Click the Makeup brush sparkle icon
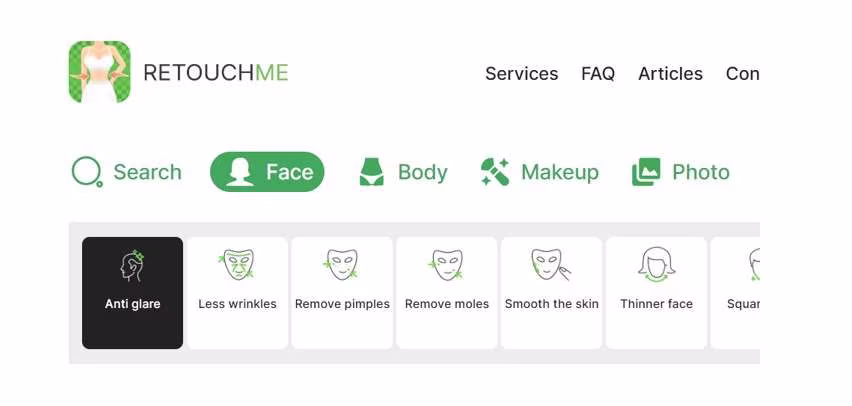The width and height of the screenshot is (852, 406). click(x=494, y=172)
